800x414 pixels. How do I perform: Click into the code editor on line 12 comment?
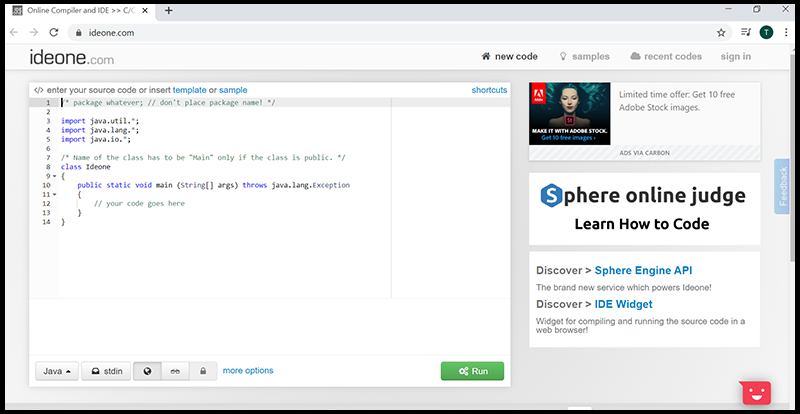[139, 204]
